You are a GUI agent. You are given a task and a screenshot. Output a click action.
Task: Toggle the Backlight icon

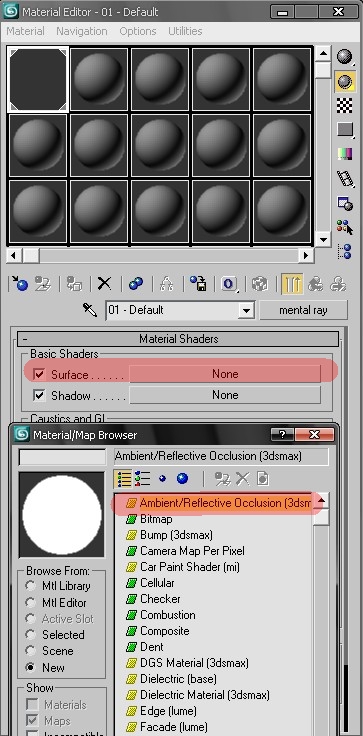[345, 82]
